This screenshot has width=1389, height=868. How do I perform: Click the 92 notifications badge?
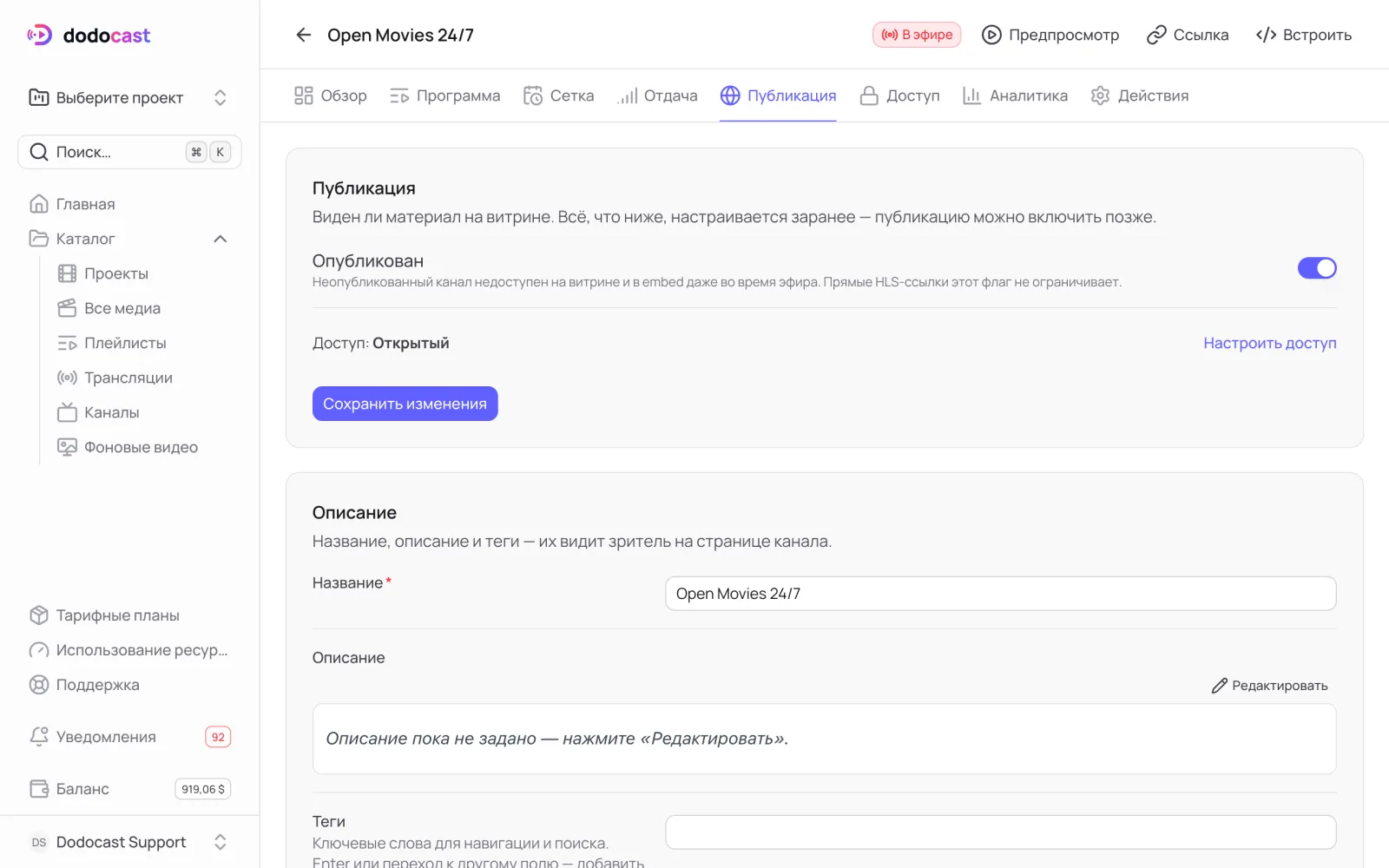218,737
